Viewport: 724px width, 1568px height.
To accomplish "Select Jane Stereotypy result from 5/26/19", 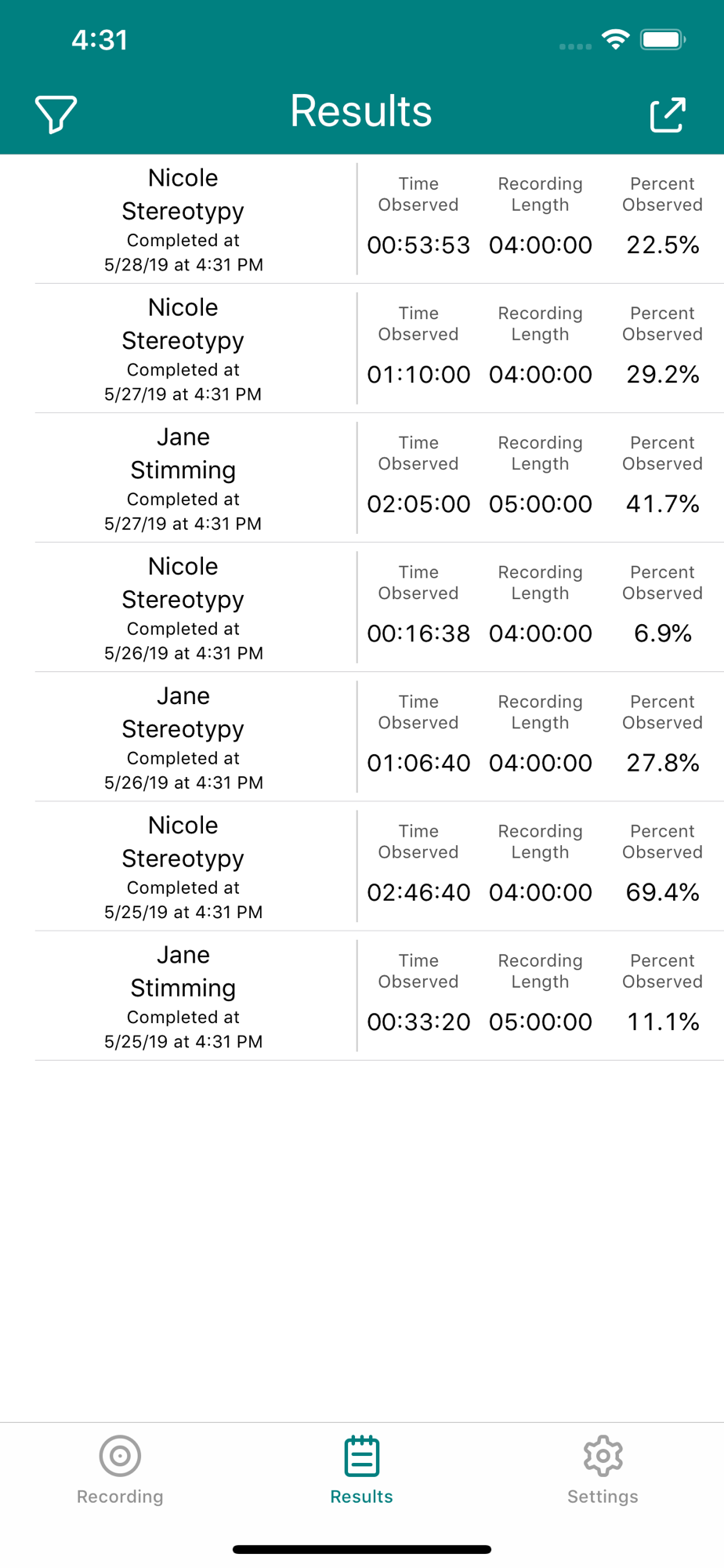I will click(x=379, y=736).
